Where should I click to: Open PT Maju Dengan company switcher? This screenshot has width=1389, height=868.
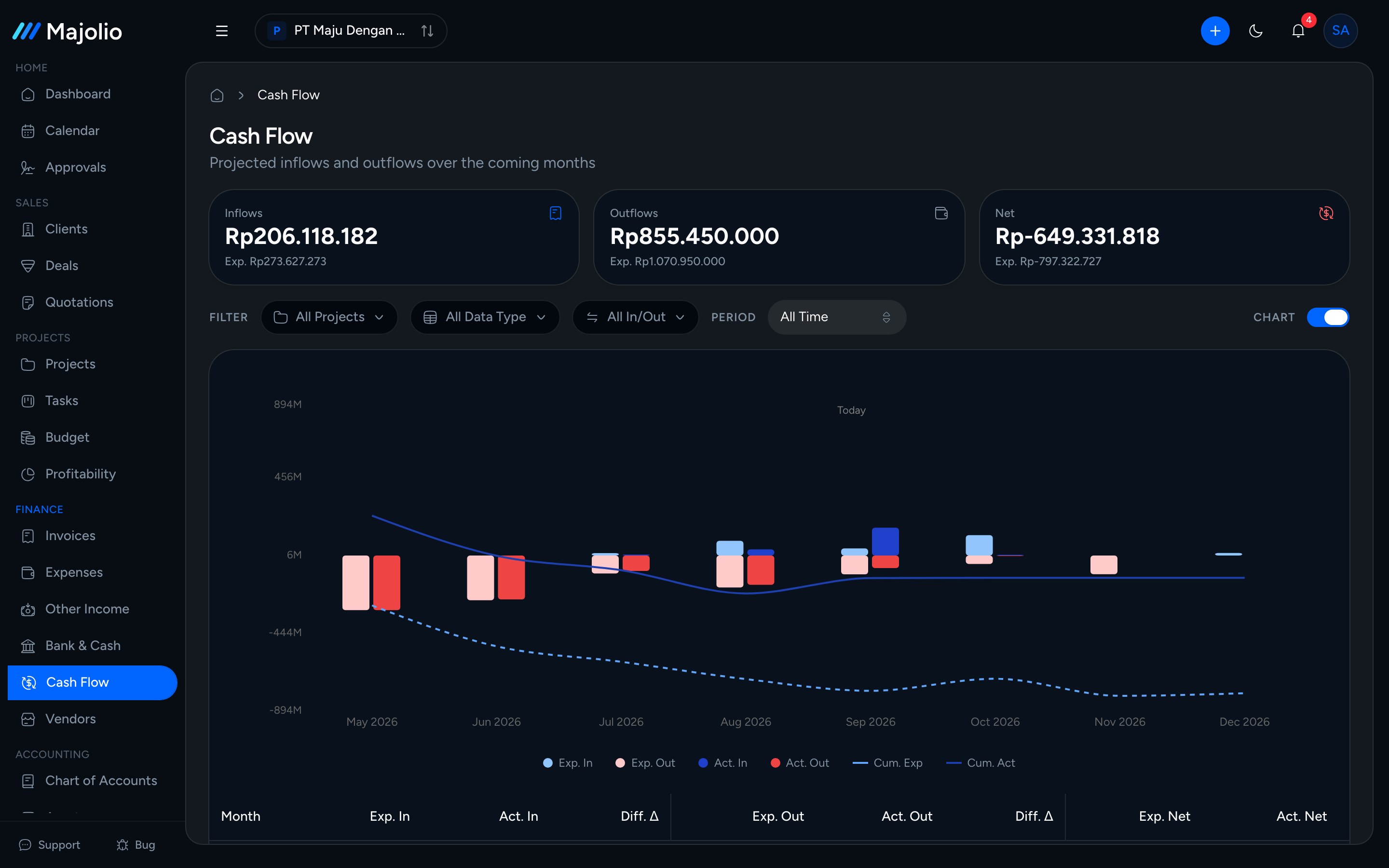click(x=351, y=31)
